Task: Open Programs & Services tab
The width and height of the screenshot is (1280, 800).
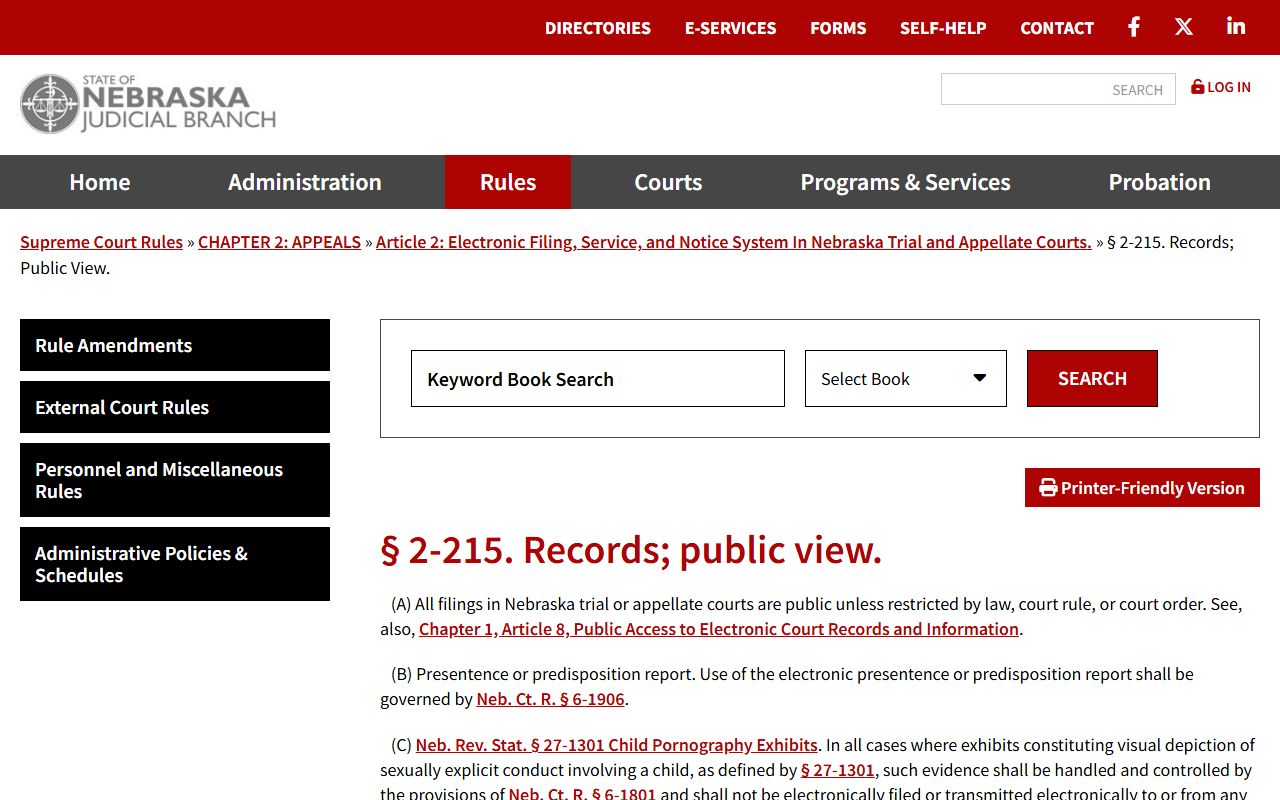Action: (905, 182)
